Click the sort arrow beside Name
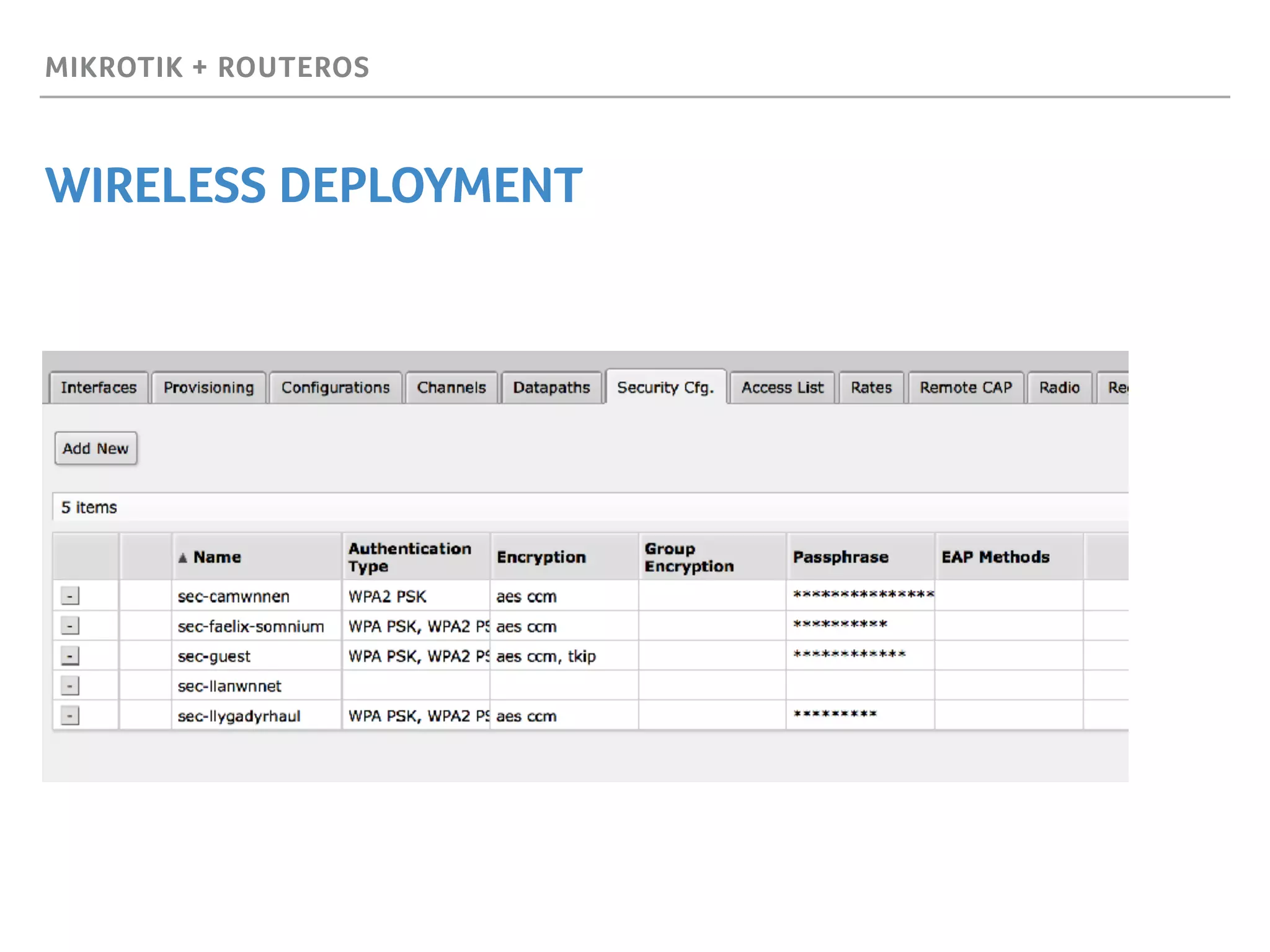 coord(182,558)
